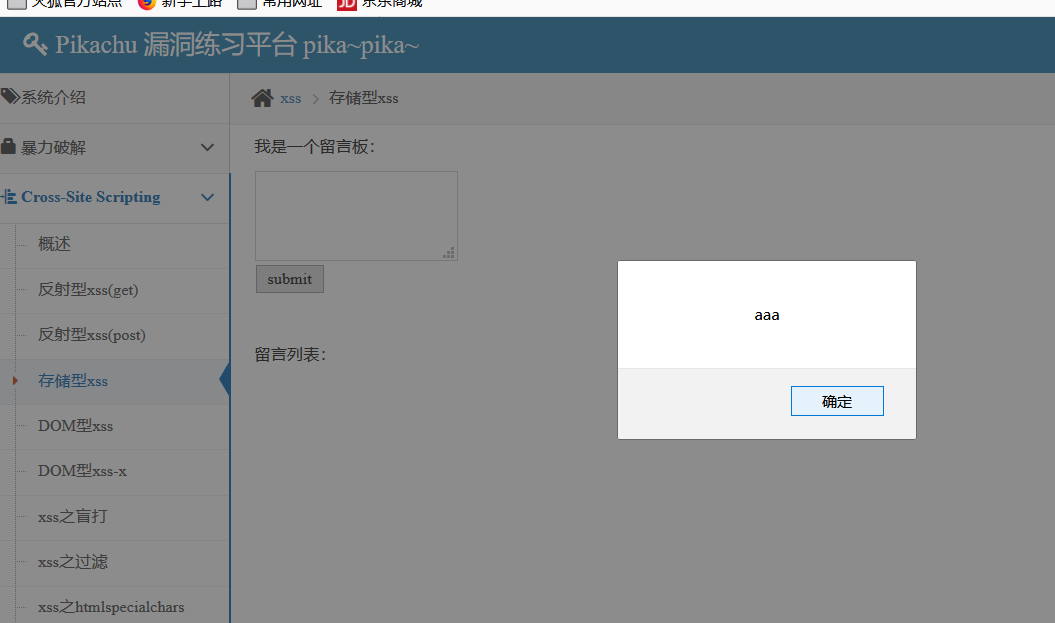Image resolution: width=1055 pixels, height=623 pixels.
Task: Click inside the message board textarea
Action: point(356,214)
